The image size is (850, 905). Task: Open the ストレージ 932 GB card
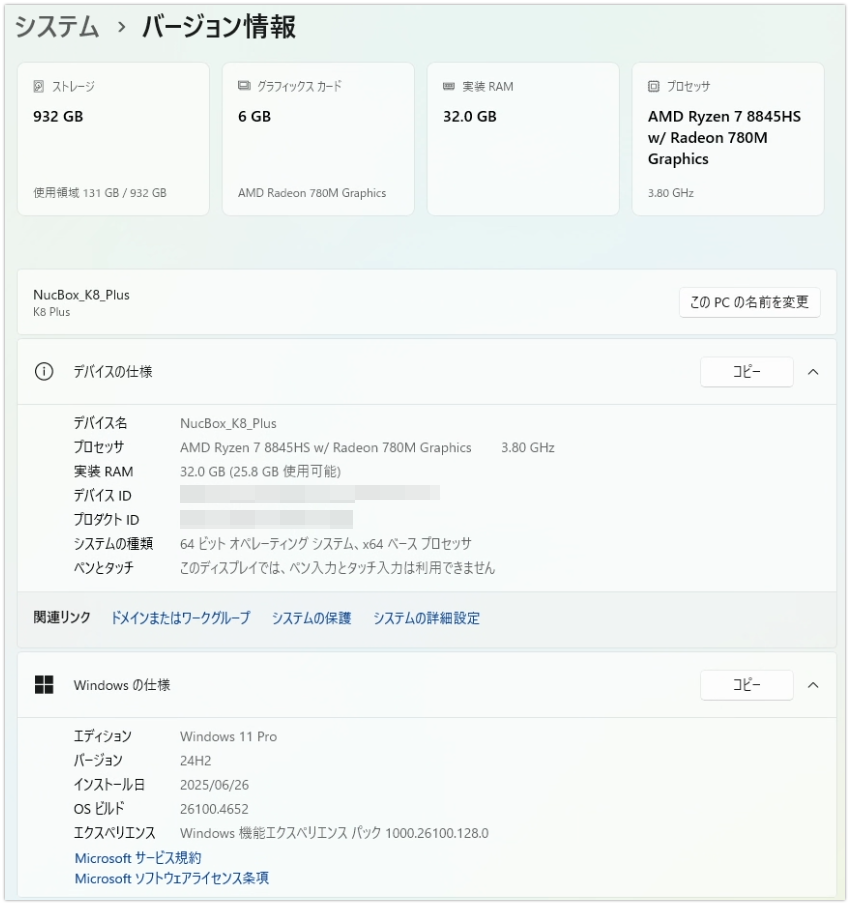click(x=113, y=139)
